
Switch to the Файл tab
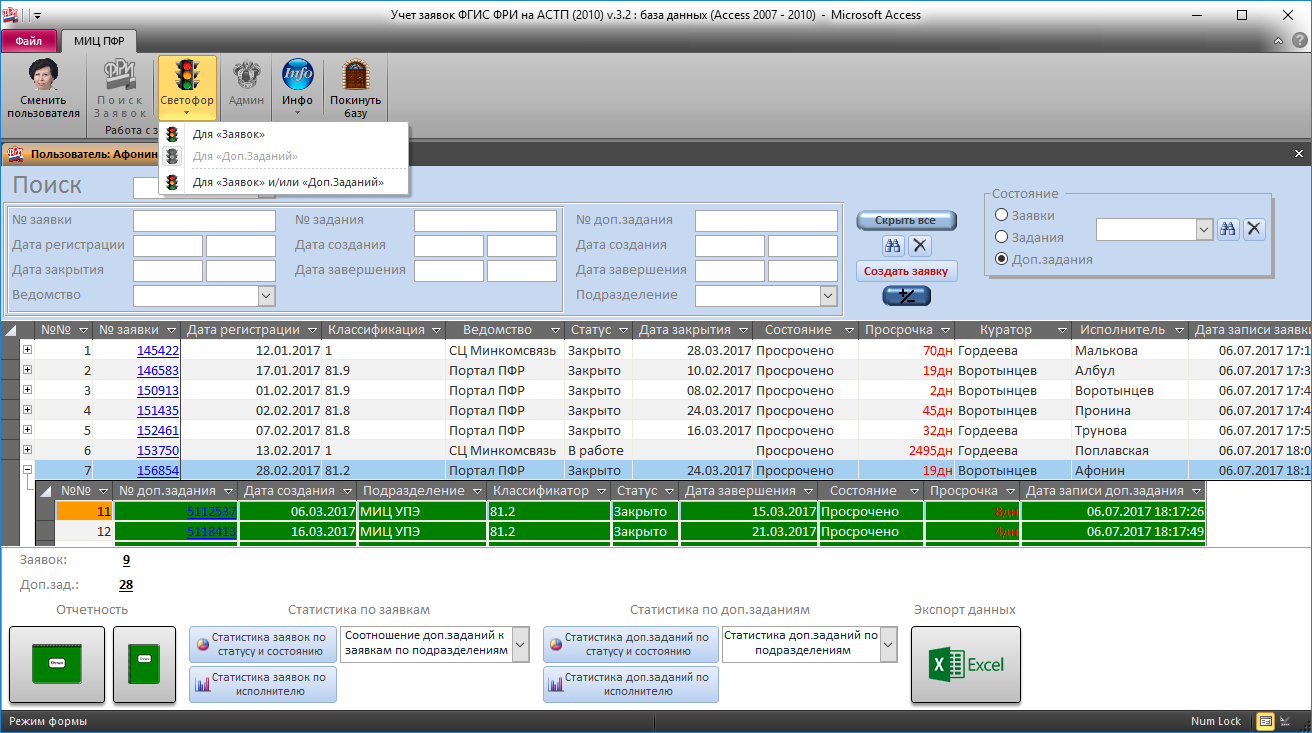coord(28,41)
